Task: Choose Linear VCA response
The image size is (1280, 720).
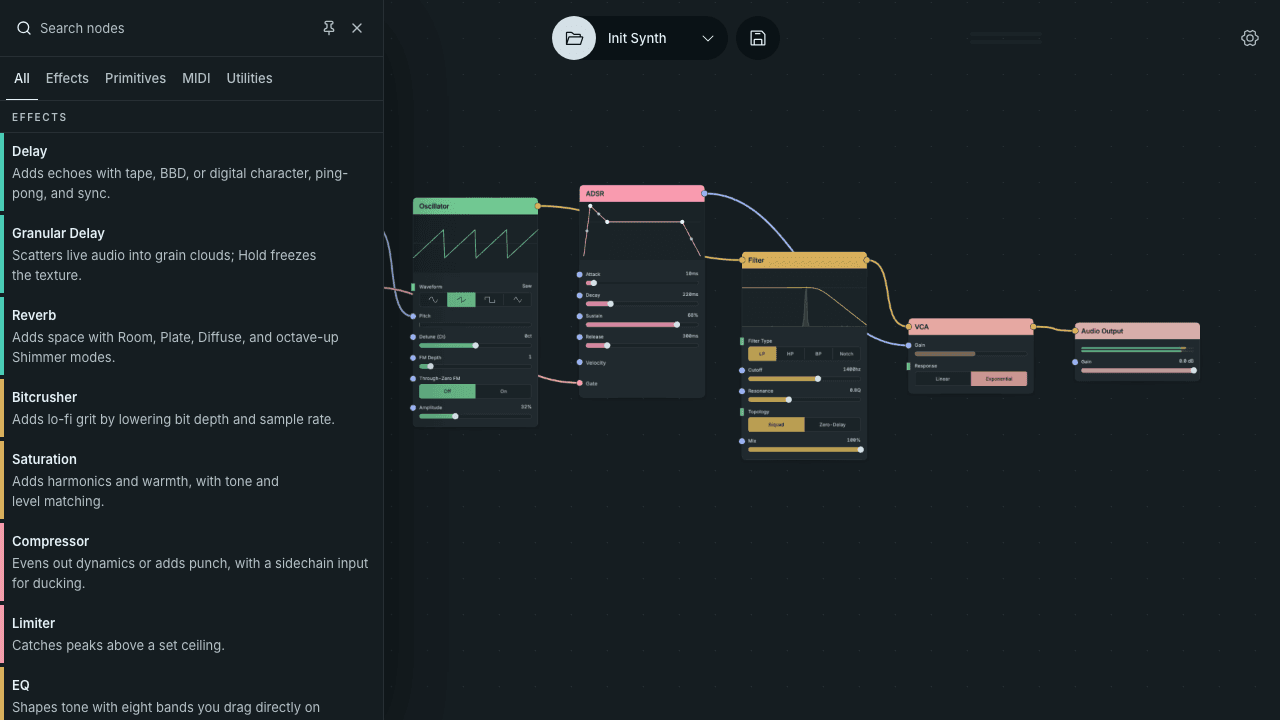Action: pos(943,379)
